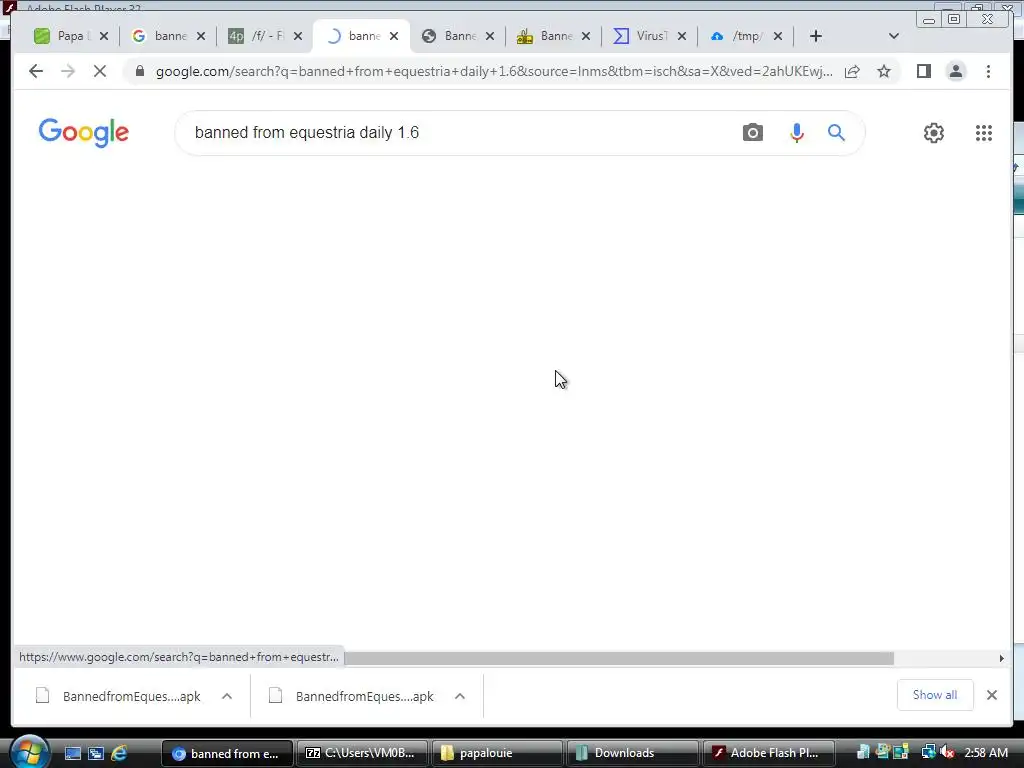Screen dimensions: 1024x768
Task: Submit search with magnifier icon
Action: 836,133
